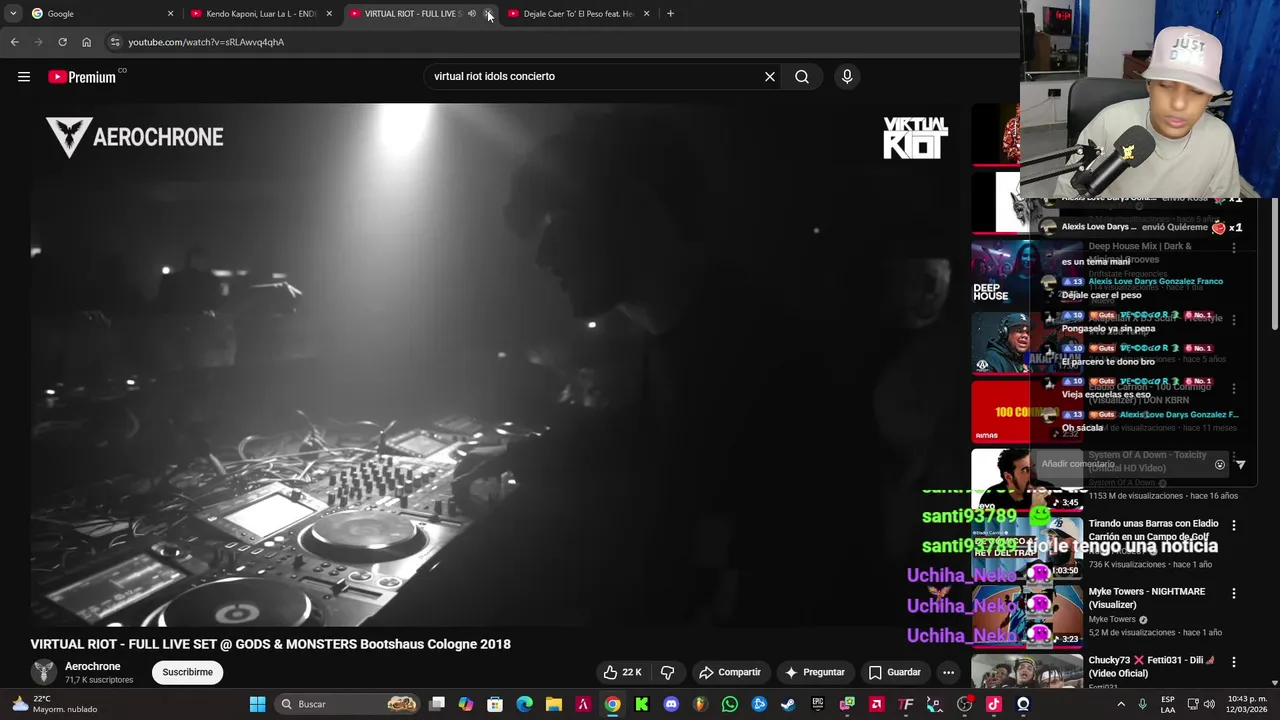Save video with Guardar button
This screenshot has height=720, width=1280.
[894, 672]
